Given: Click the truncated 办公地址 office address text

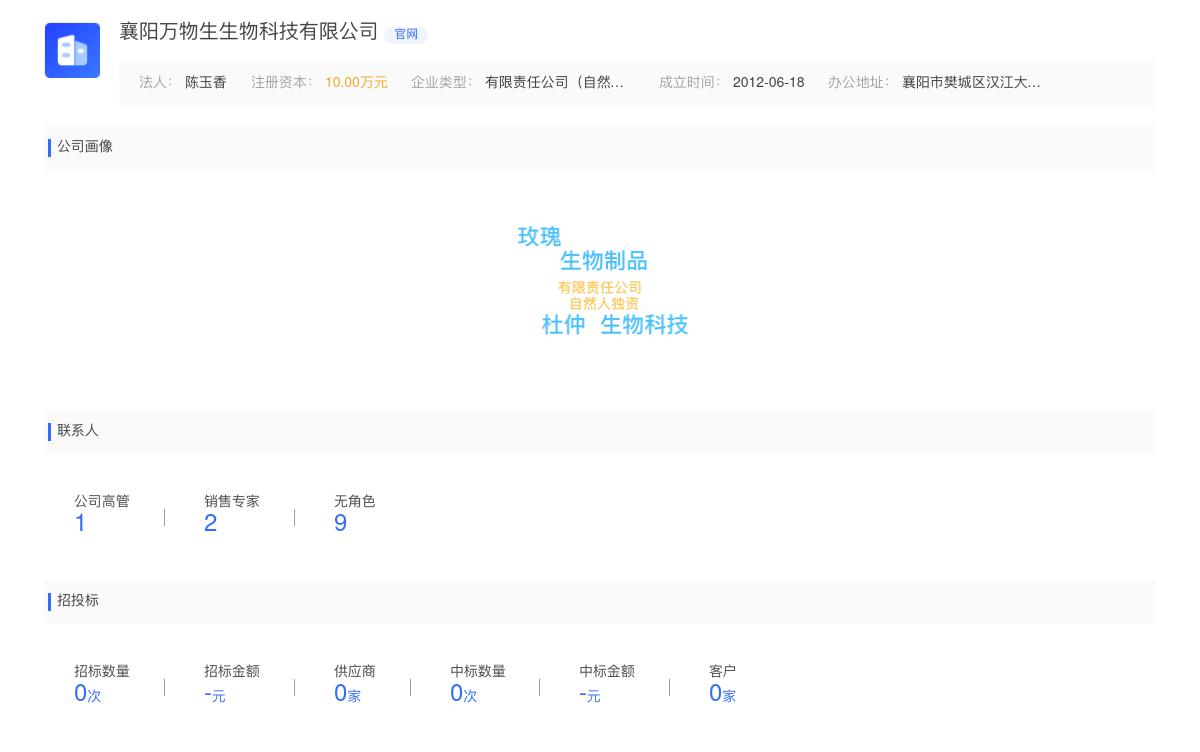Looking at the screenshot, I should [x=971, y=83].
